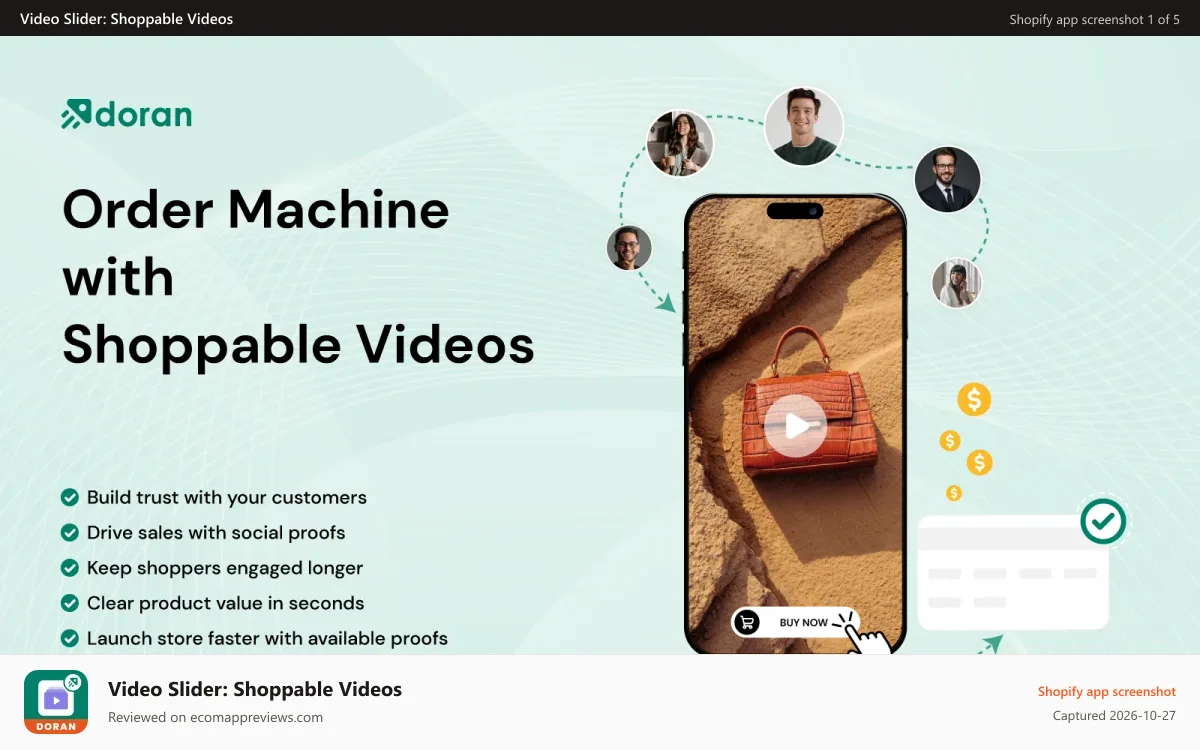This screenshot has height=750, width=1200.
Task: Select the man in suit avatar
Action: (947, 179)
